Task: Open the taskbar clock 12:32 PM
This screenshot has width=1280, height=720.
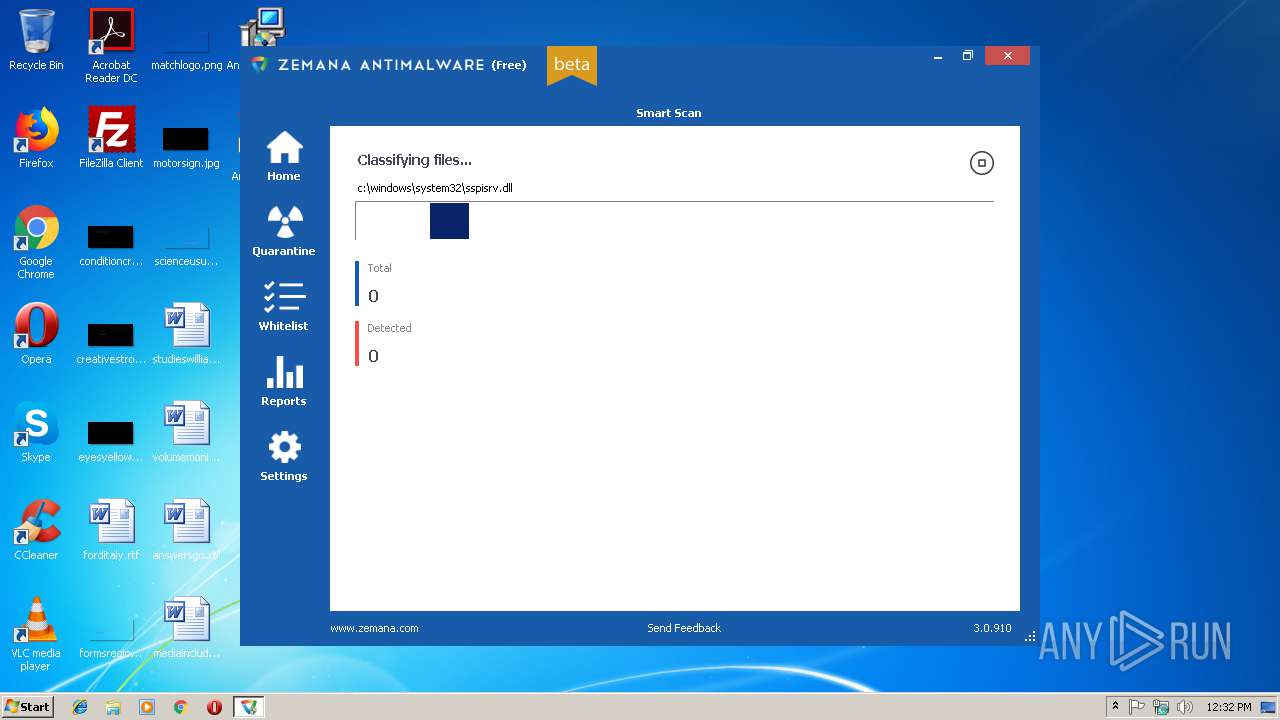Action: click(1229, 707)
